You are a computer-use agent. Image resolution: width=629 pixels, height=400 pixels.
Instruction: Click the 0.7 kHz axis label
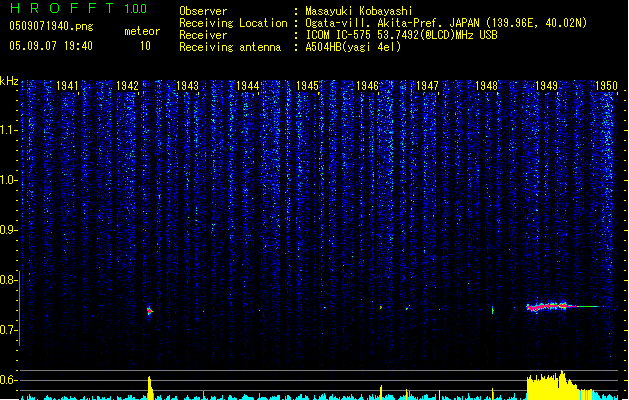click(9, 330)
